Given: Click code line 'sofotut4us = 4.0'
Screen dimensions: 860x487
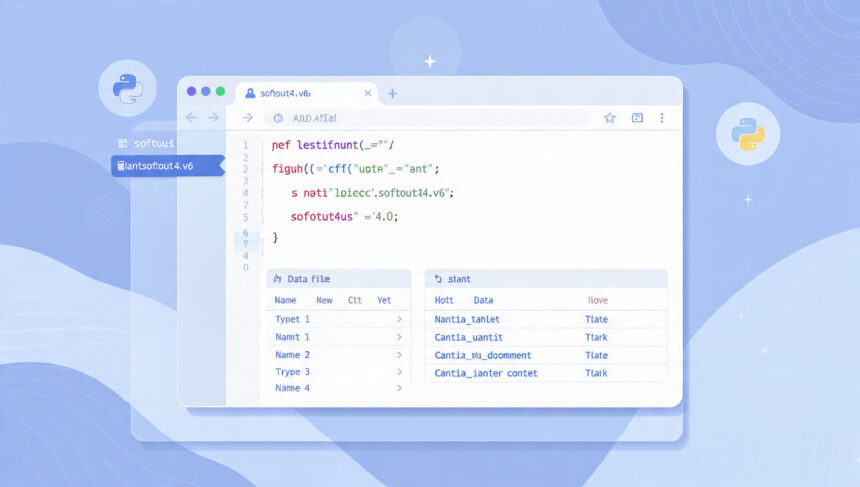Looking at the screenshot, I should tap(344, 217).
